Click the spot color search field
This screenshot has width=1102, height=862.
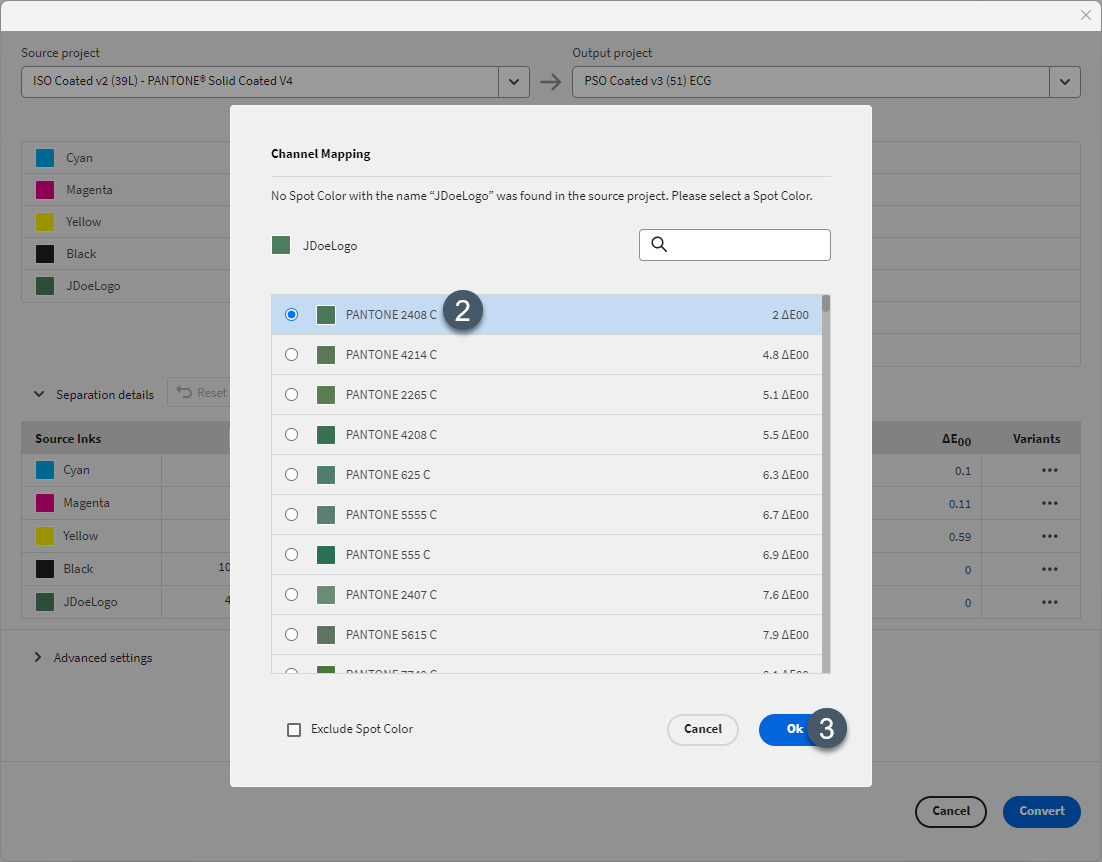click(734, 244)
